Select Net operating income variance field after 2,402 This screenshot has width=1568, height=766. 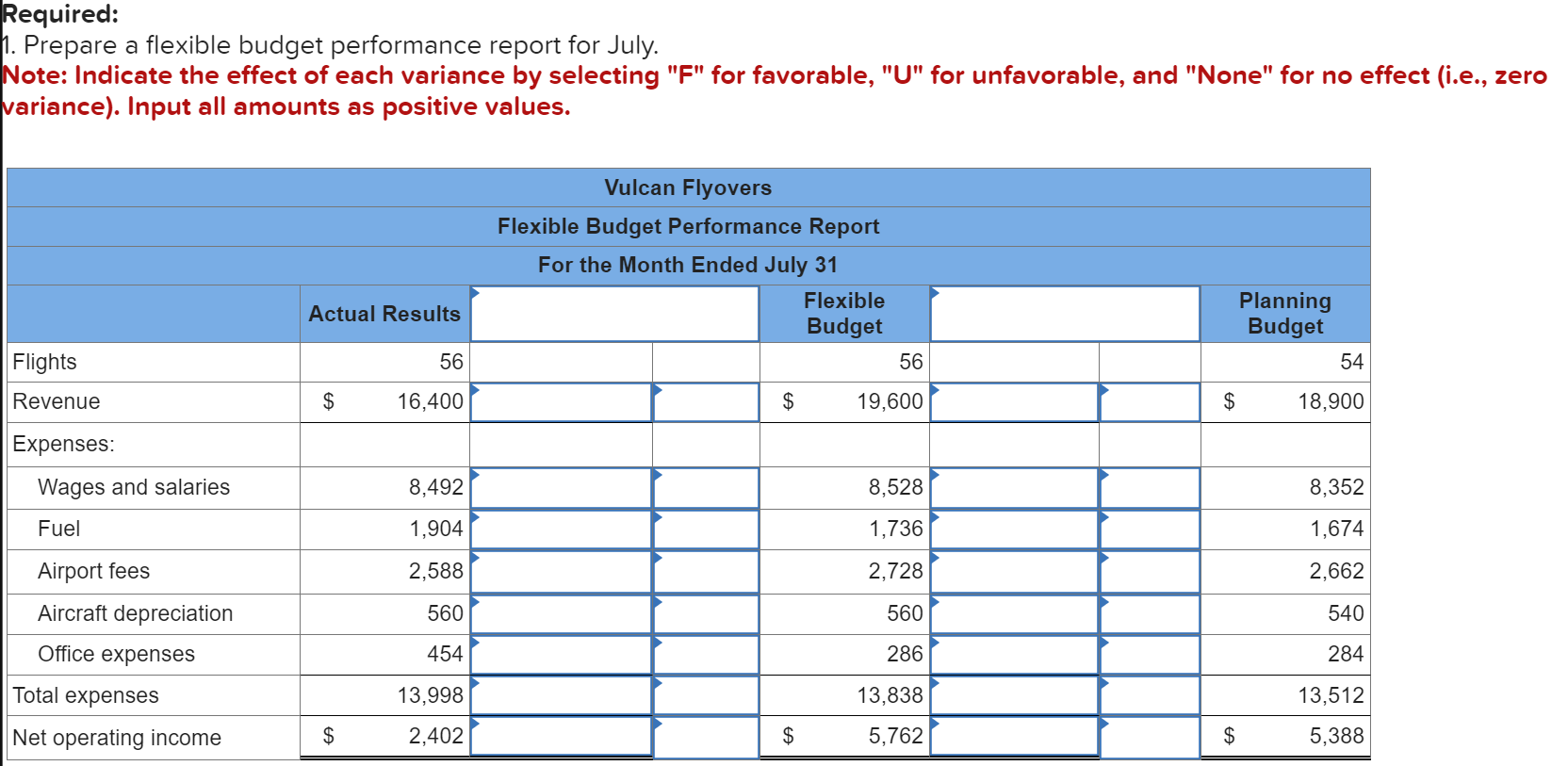(562, 737)
